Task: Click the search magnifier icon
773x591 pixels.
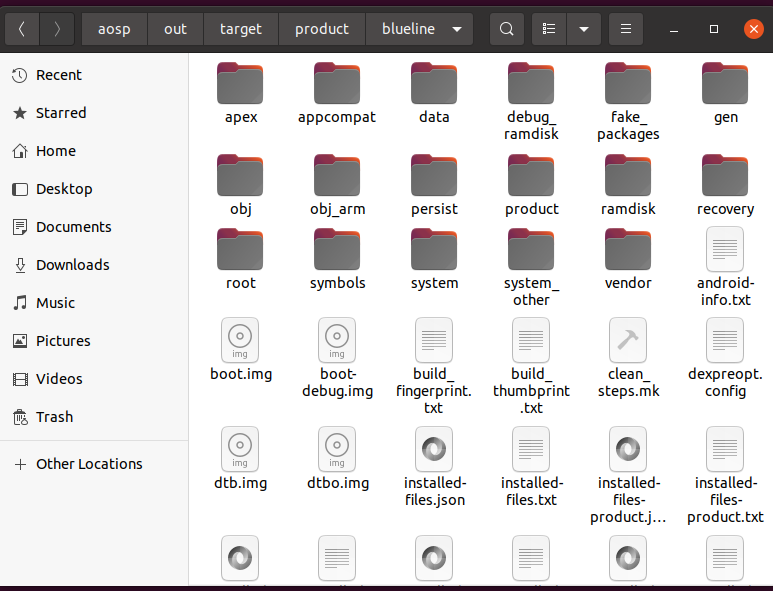Action: tap(507, 29)
